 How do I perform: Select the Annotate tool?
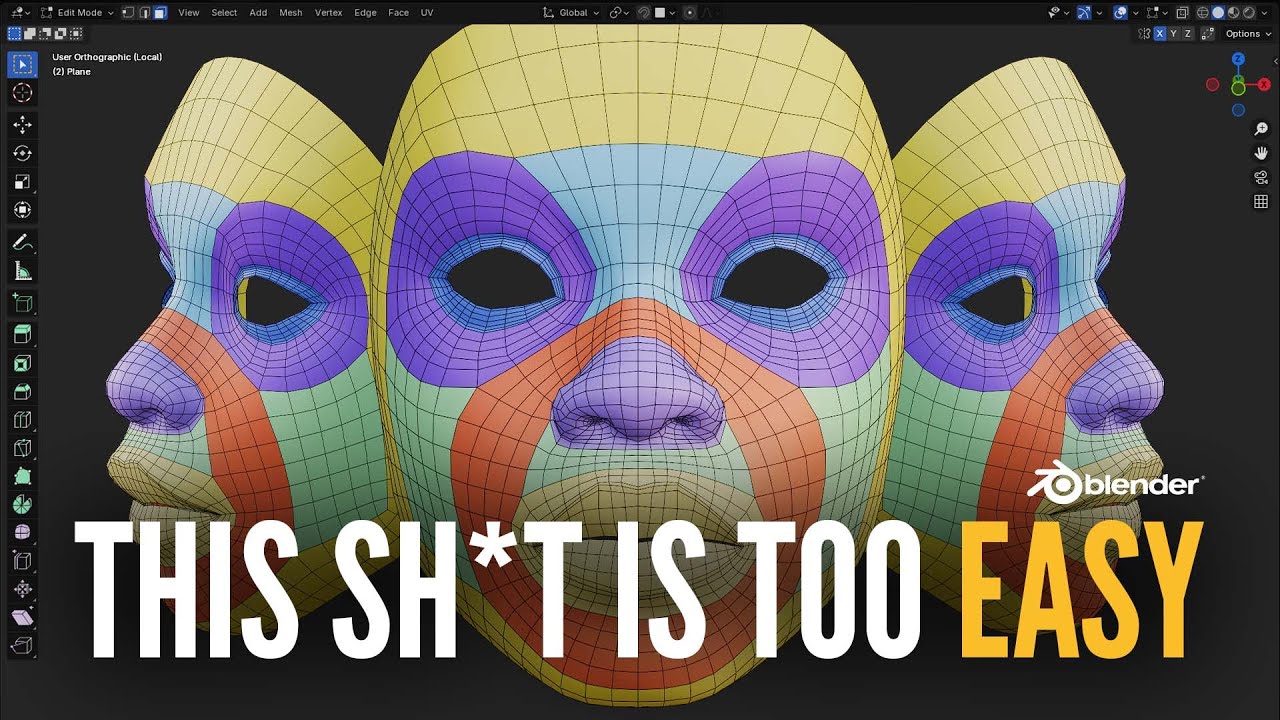(23, 242)
